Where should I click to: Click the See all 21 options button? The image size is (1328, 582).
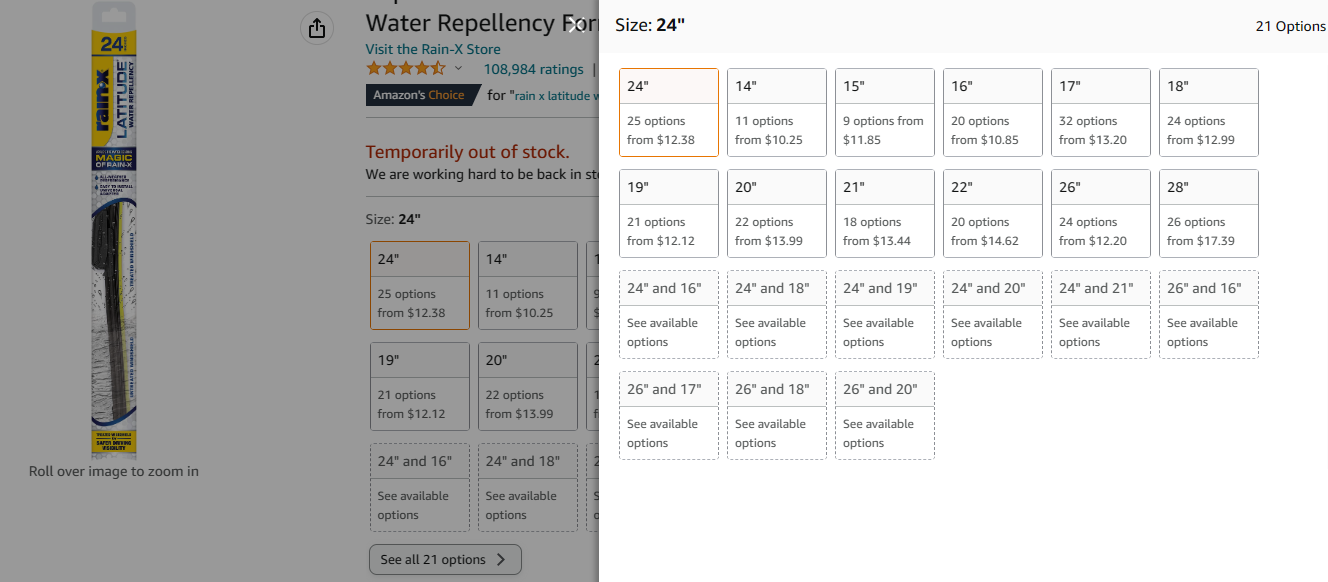coord(444,560)
